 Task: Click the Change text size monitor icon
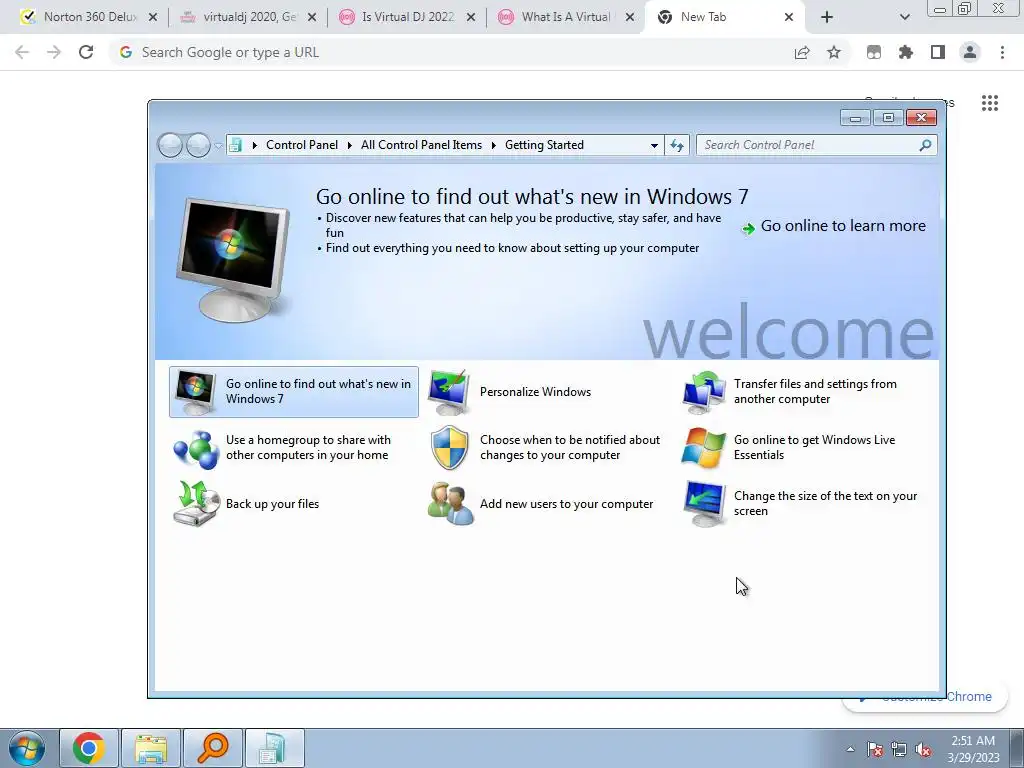(x=703, y=504)
